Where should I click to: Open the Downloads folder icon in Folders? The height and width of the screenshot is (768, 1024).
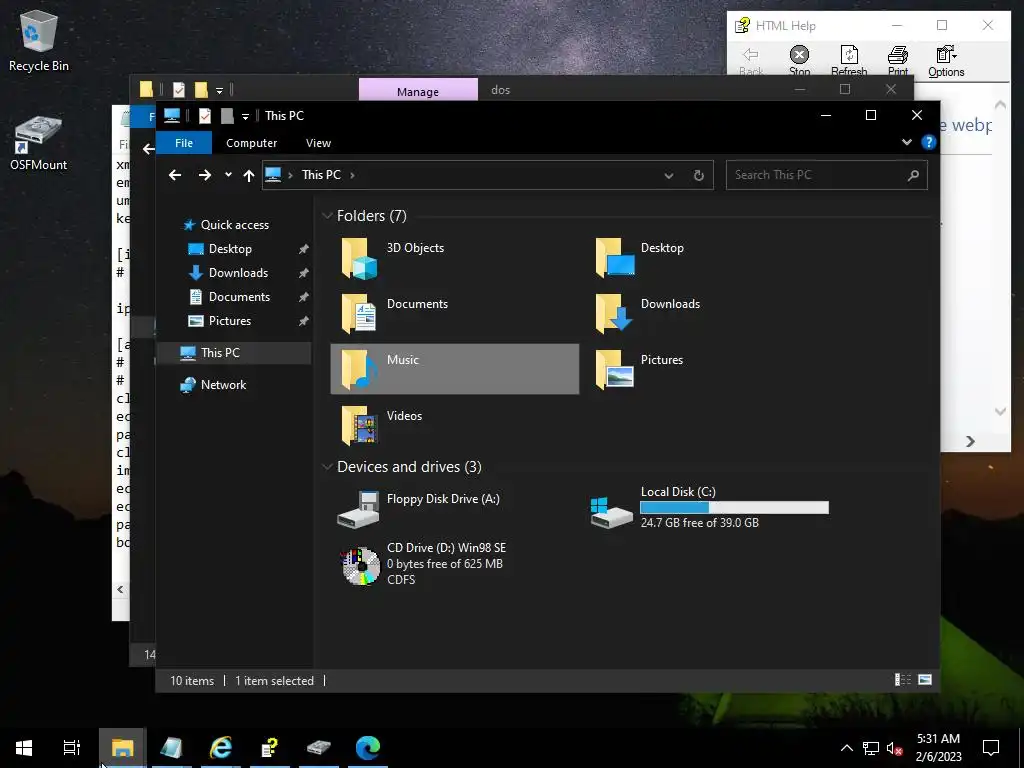tap(614, 313)
